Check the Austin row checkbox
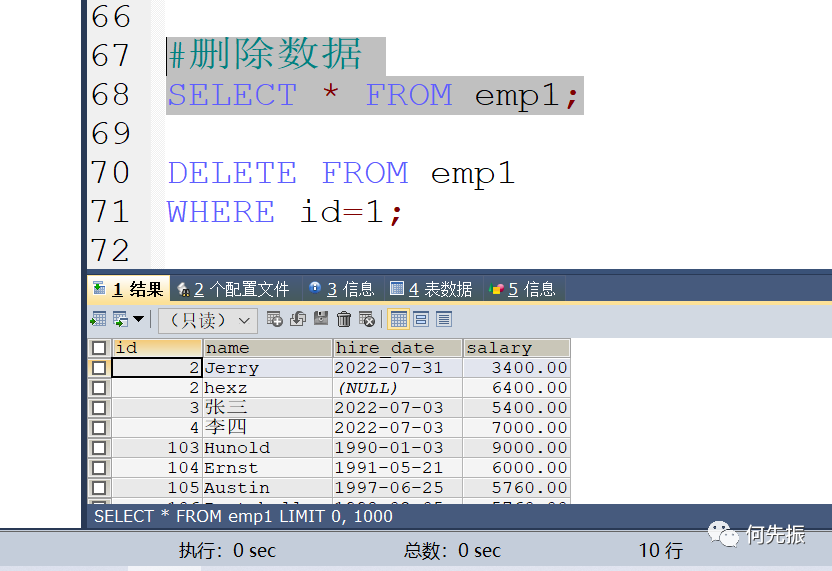Viewport: 832px width, 571px height. pyautogui.click(x=99, y=488)
